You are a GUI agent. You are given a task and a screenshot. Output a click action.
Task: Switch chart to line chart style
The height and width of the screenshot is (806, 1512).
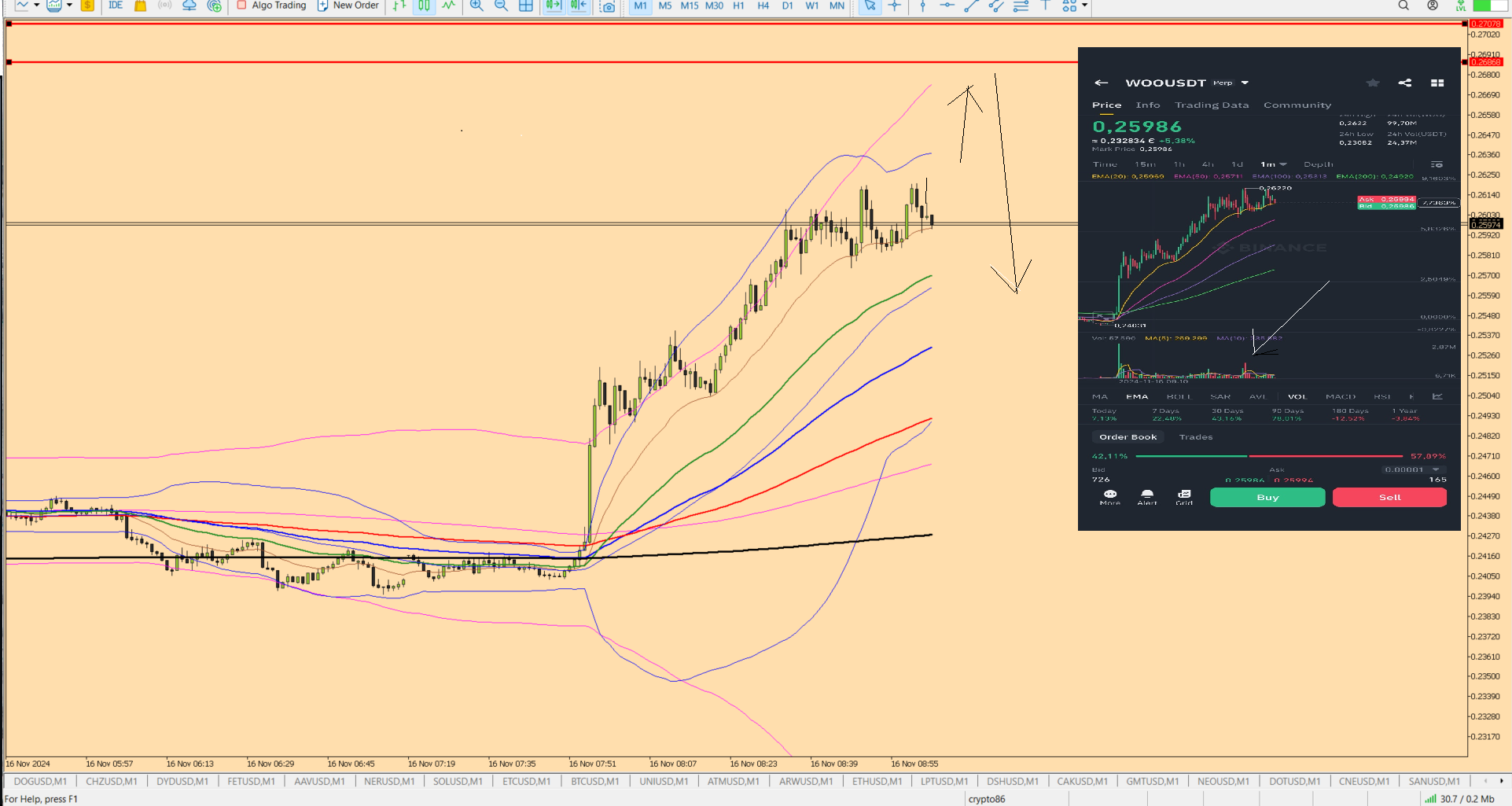[448, 6]
